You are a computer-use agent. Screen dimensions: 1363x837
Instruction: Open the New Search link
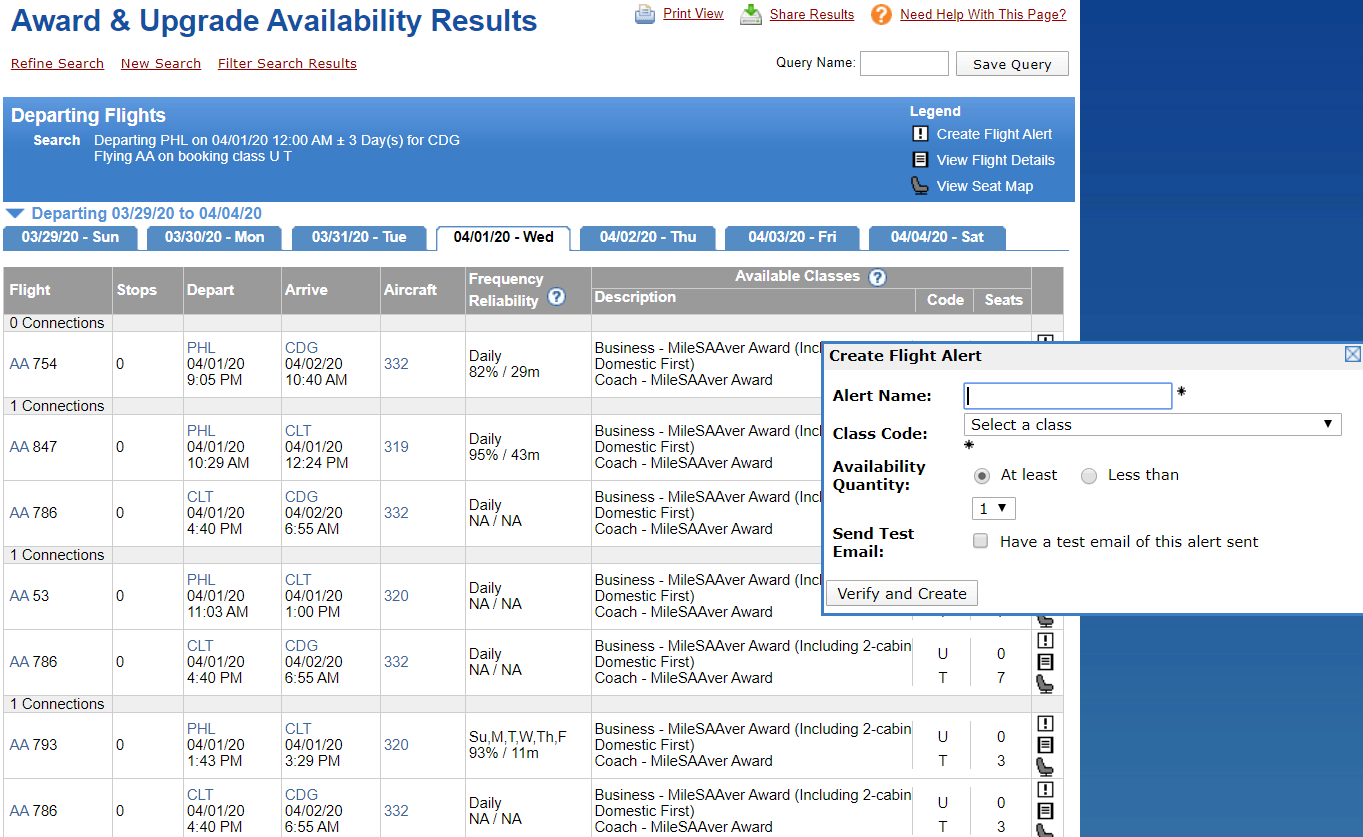pyautogui.click(x=161, y=63)
